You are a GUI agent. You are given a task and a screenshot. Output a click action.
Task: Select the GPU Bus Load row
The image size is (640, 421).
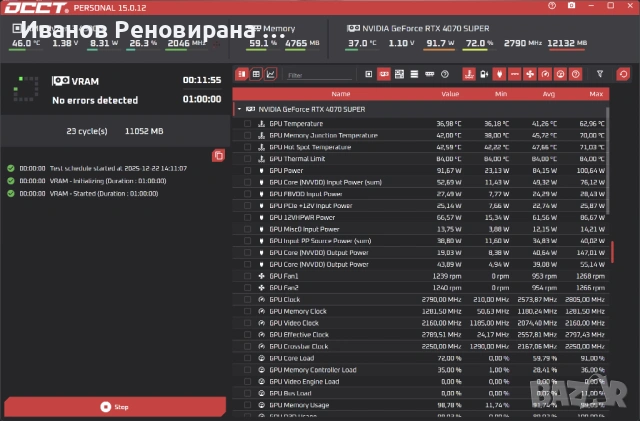coord(420,394)
